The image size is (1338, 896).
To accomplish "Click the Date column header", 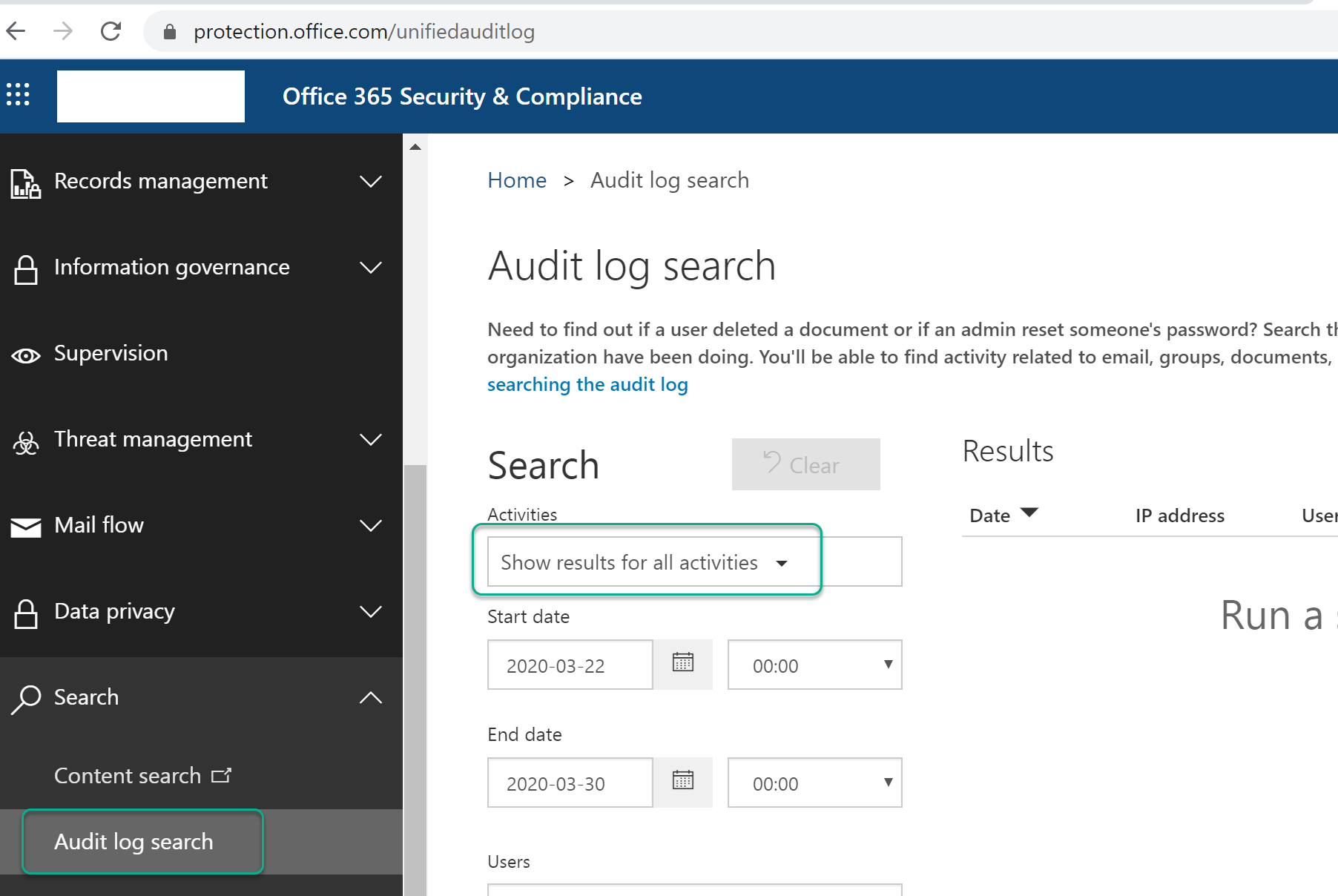I will coord(989,515).
